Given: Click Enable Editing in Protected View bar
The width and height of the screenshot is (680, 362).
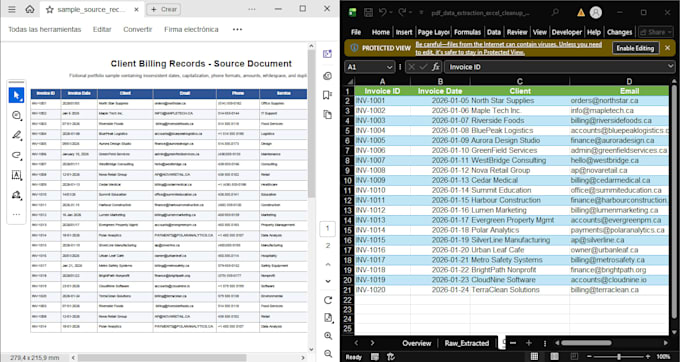Looking at the screenshot, I should click(x=635, y=48).
